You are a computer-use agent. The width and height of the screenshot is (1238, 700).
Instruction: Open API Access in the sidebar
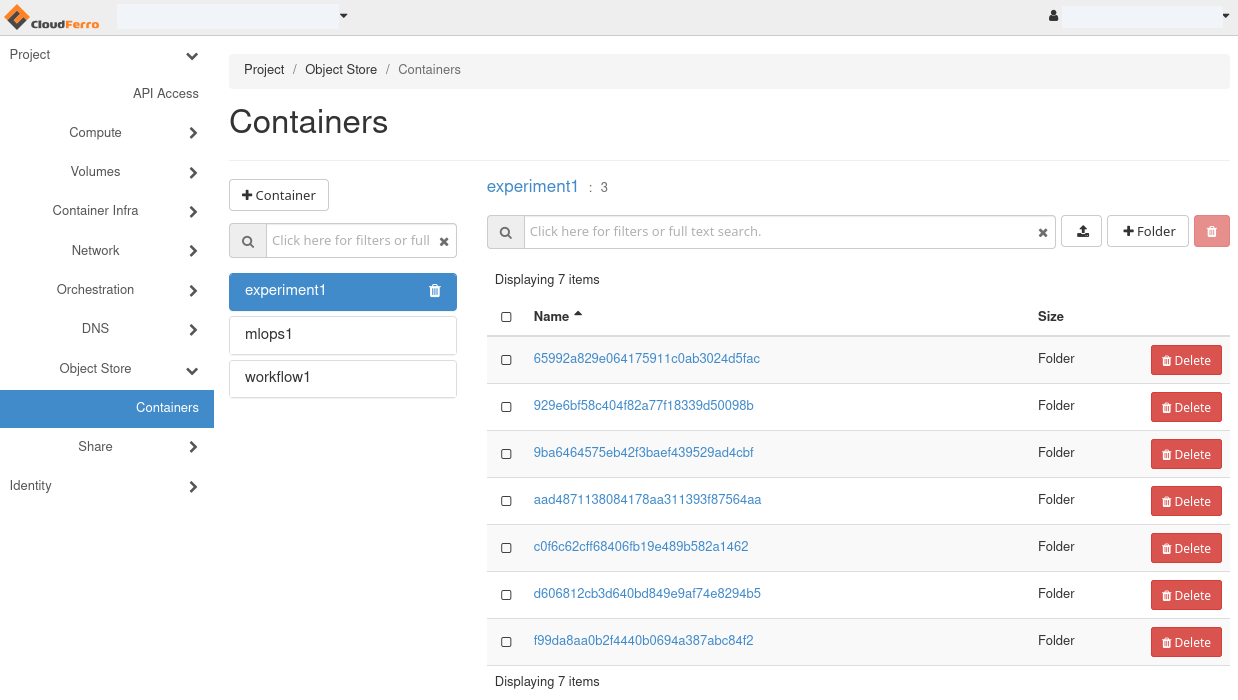166,93
